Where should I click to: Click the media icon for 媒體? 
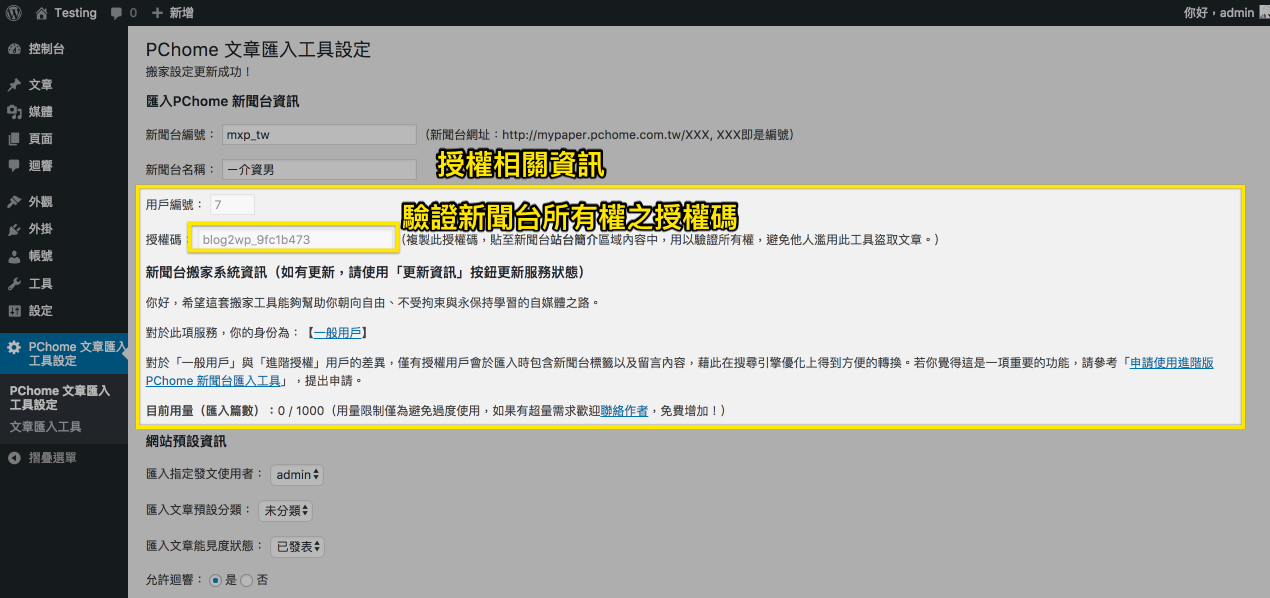pyautogui.click(x=14, y=112)
